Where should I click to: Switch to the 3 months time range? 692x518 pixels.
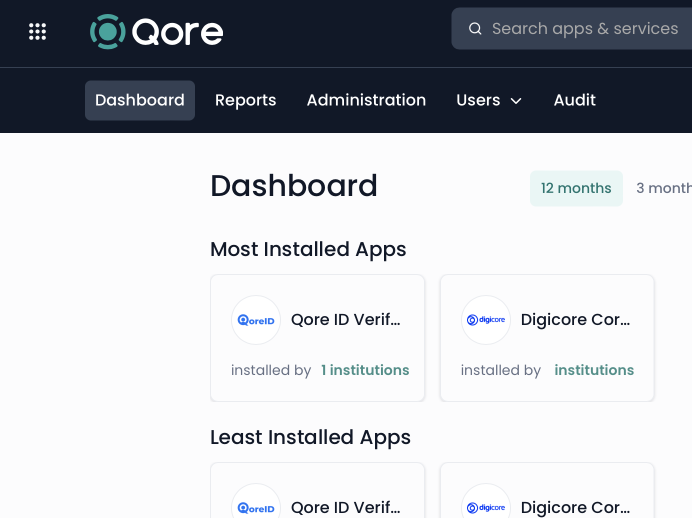663,188
